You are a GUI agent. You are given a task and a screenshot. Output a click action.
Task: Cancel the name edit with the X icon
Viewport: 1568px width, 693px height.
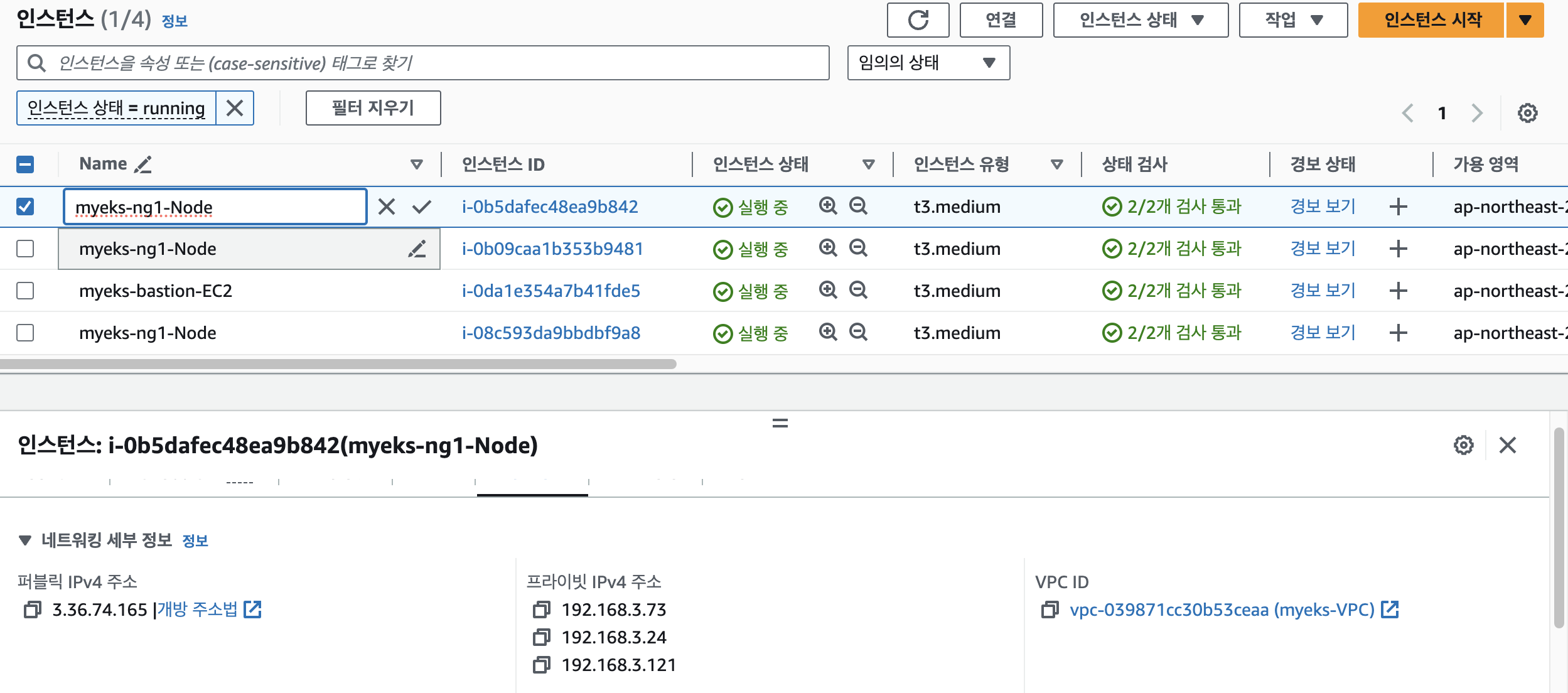coord(387,207)
